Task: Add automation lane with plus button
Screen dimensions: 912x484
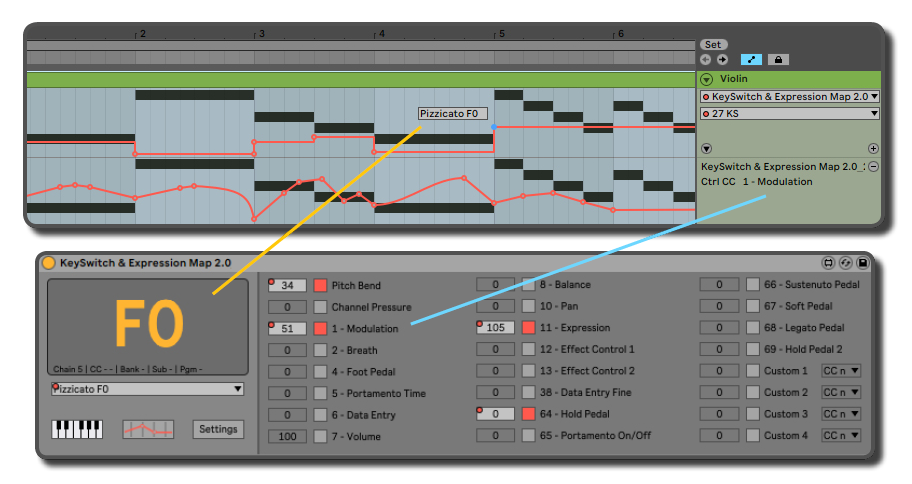Action: pos(873,148)
